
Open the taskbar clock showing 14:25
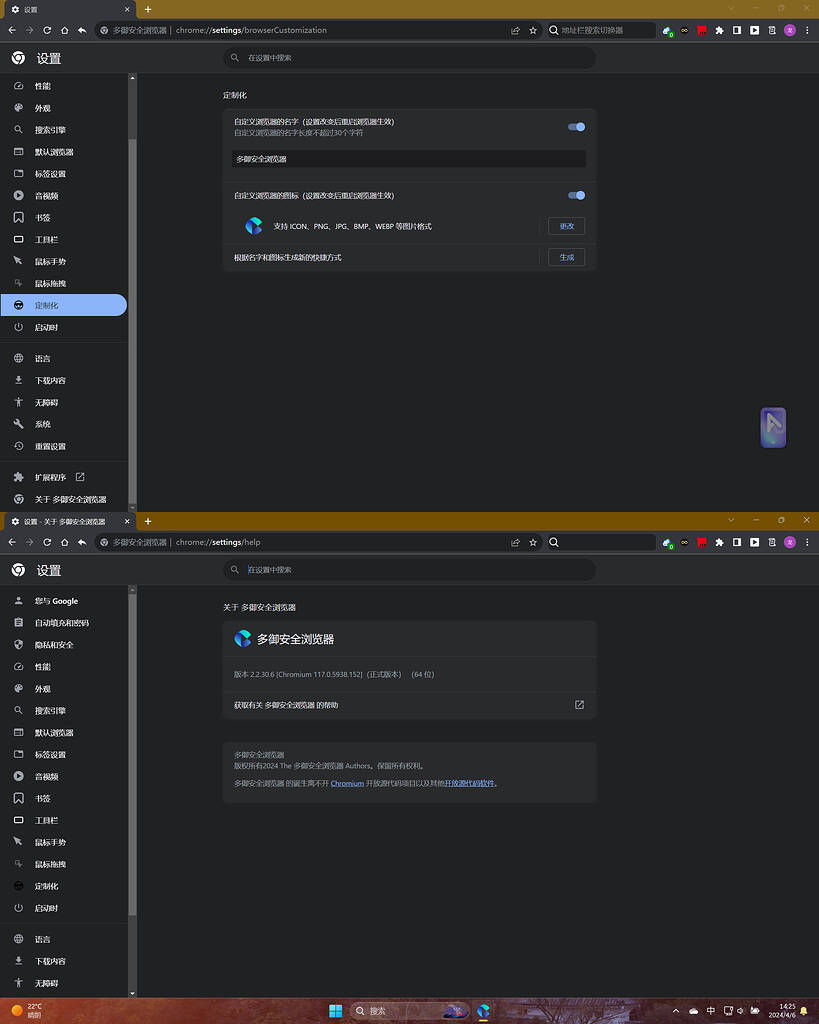782,1011
